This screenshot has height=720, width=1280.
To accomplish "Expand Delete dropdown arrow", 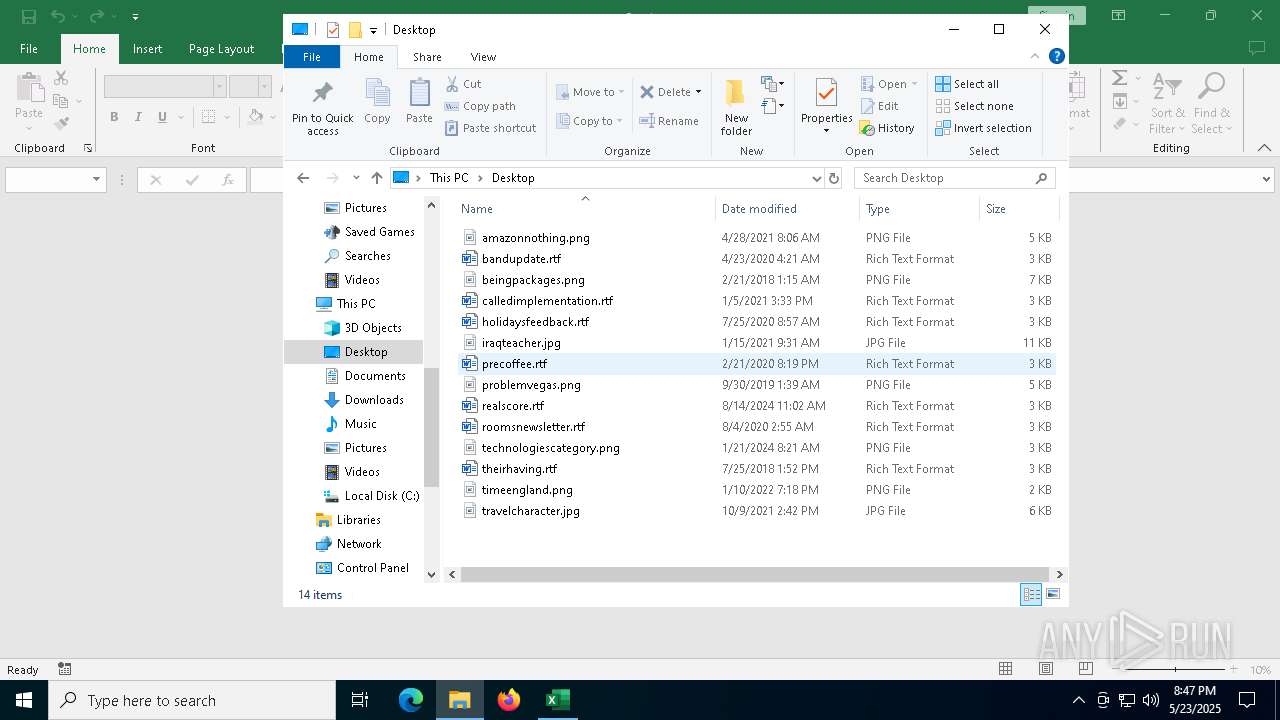I will coord(698,92).
